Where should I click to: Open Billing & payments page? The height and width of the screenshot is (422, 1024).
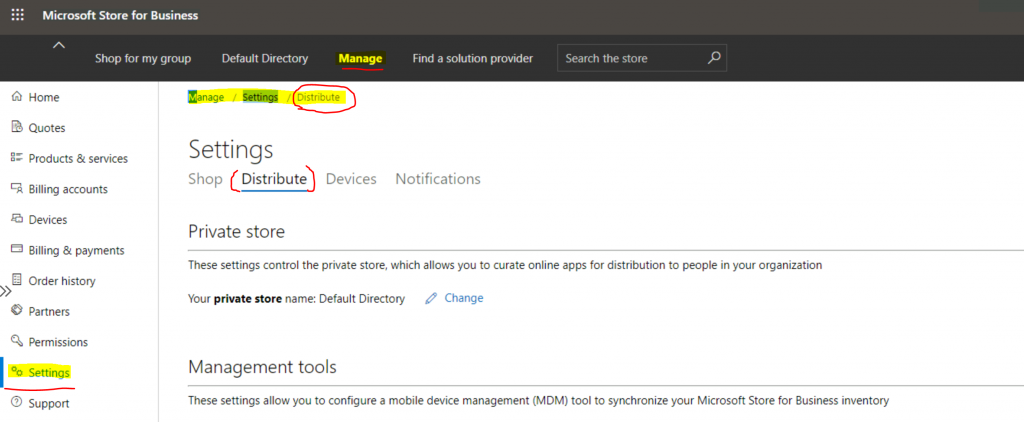click(76, 251)
